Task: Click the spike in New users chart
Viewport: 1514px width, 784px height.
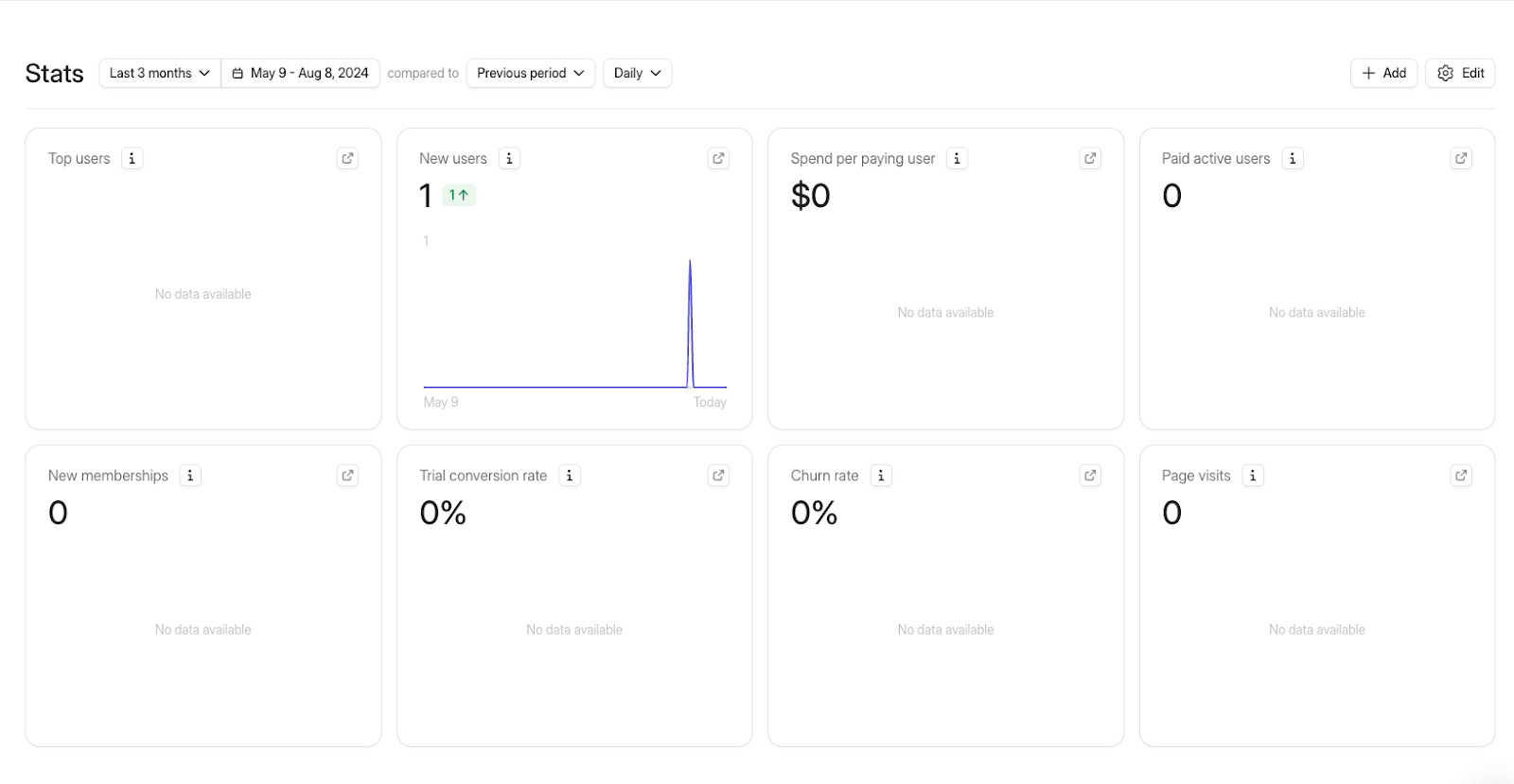Action: pos(690,322)
